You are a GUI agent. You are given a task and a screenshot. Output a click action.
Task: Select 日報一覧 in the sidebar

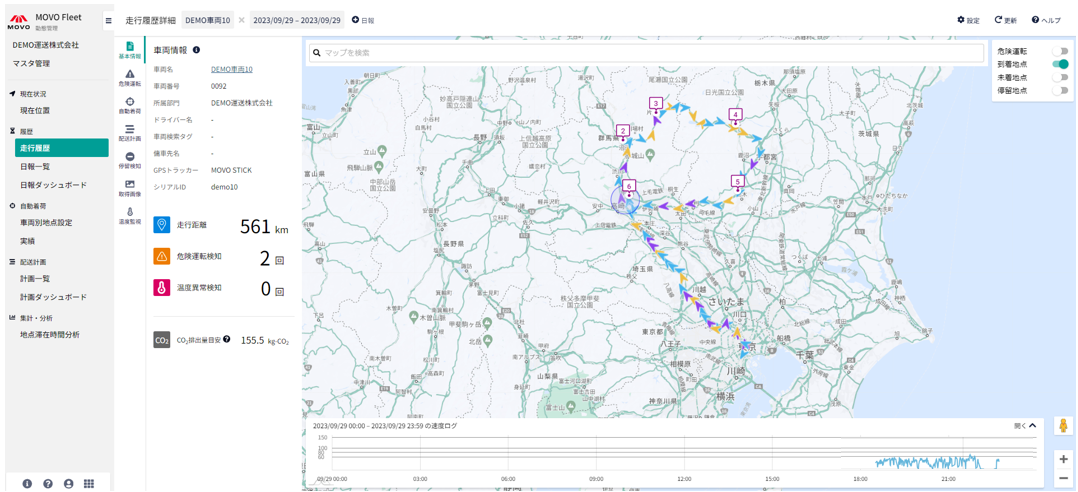[35, 167]
